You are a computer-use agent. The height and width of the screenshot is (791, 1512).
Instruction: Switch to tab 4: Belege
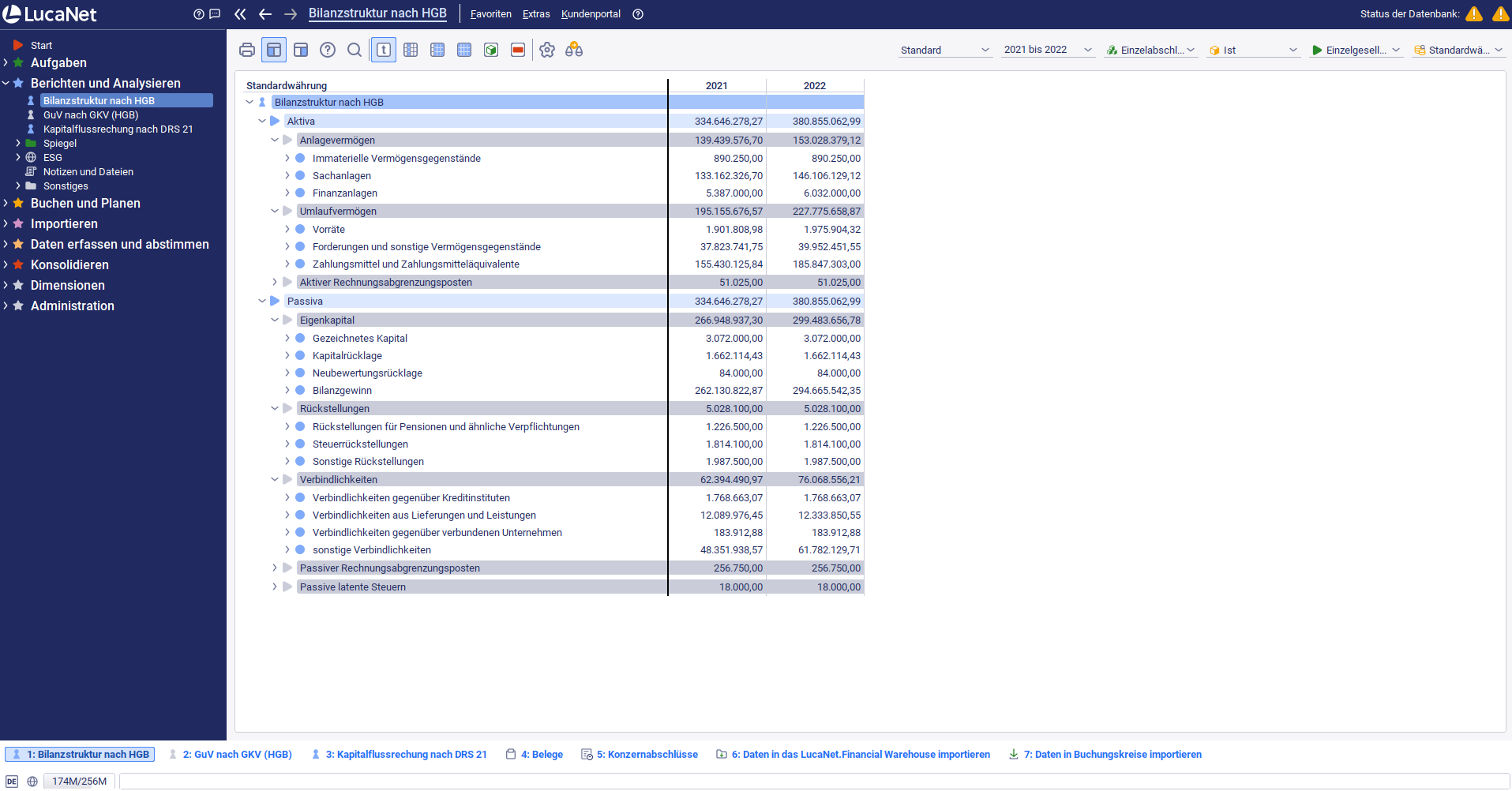point(534,755)
